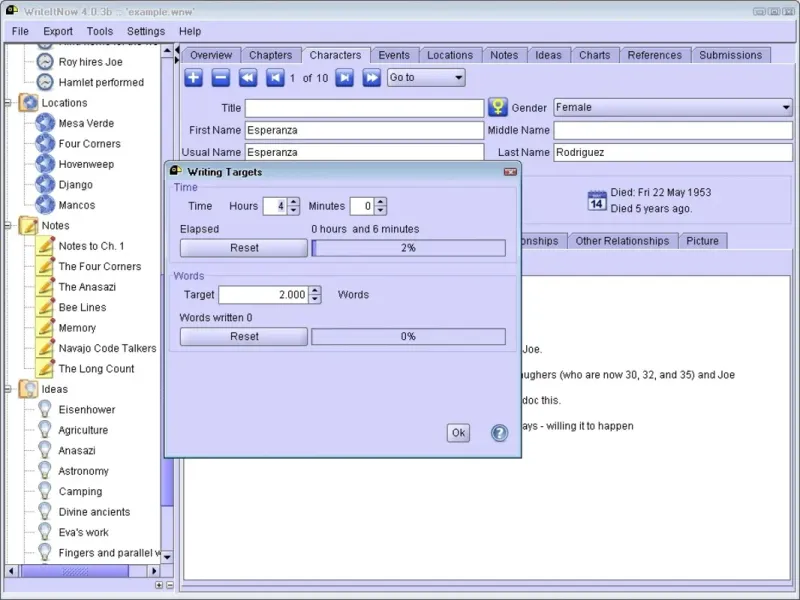Add a new character with plus button
Viewport: 800px width, 600px height.
point(193,78)
